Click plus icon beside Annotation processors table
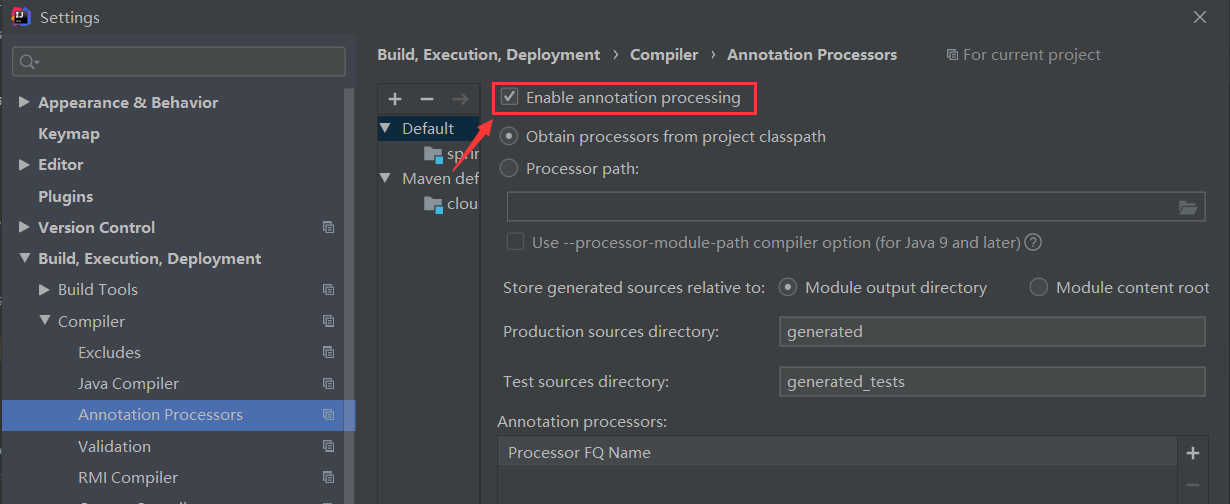The width and height of the screenshot is (1230, 504). click(1192, 453)
